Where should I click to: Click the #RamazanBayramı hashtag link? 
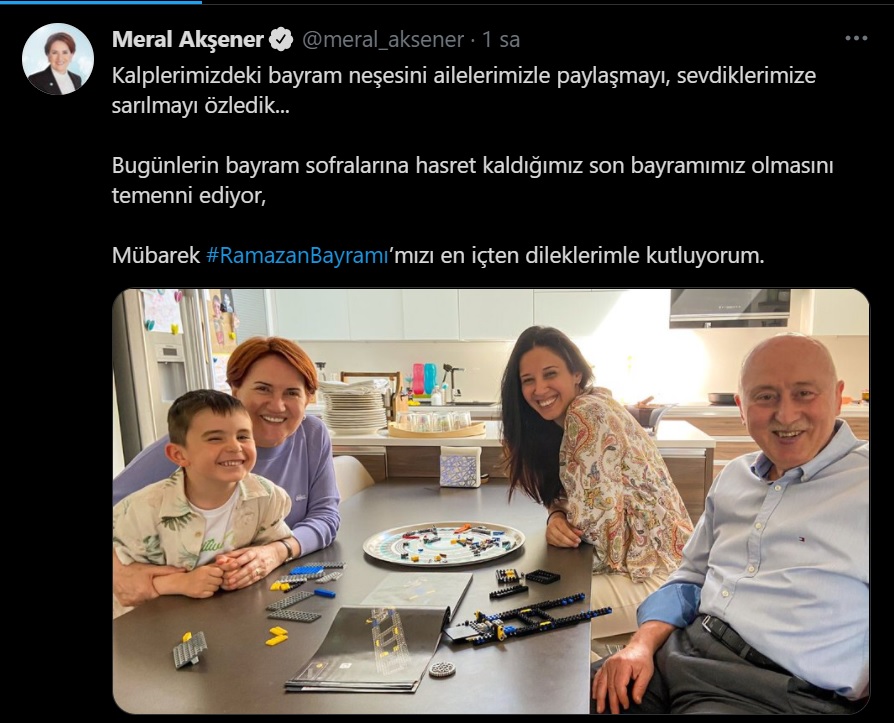click(297, 255)
